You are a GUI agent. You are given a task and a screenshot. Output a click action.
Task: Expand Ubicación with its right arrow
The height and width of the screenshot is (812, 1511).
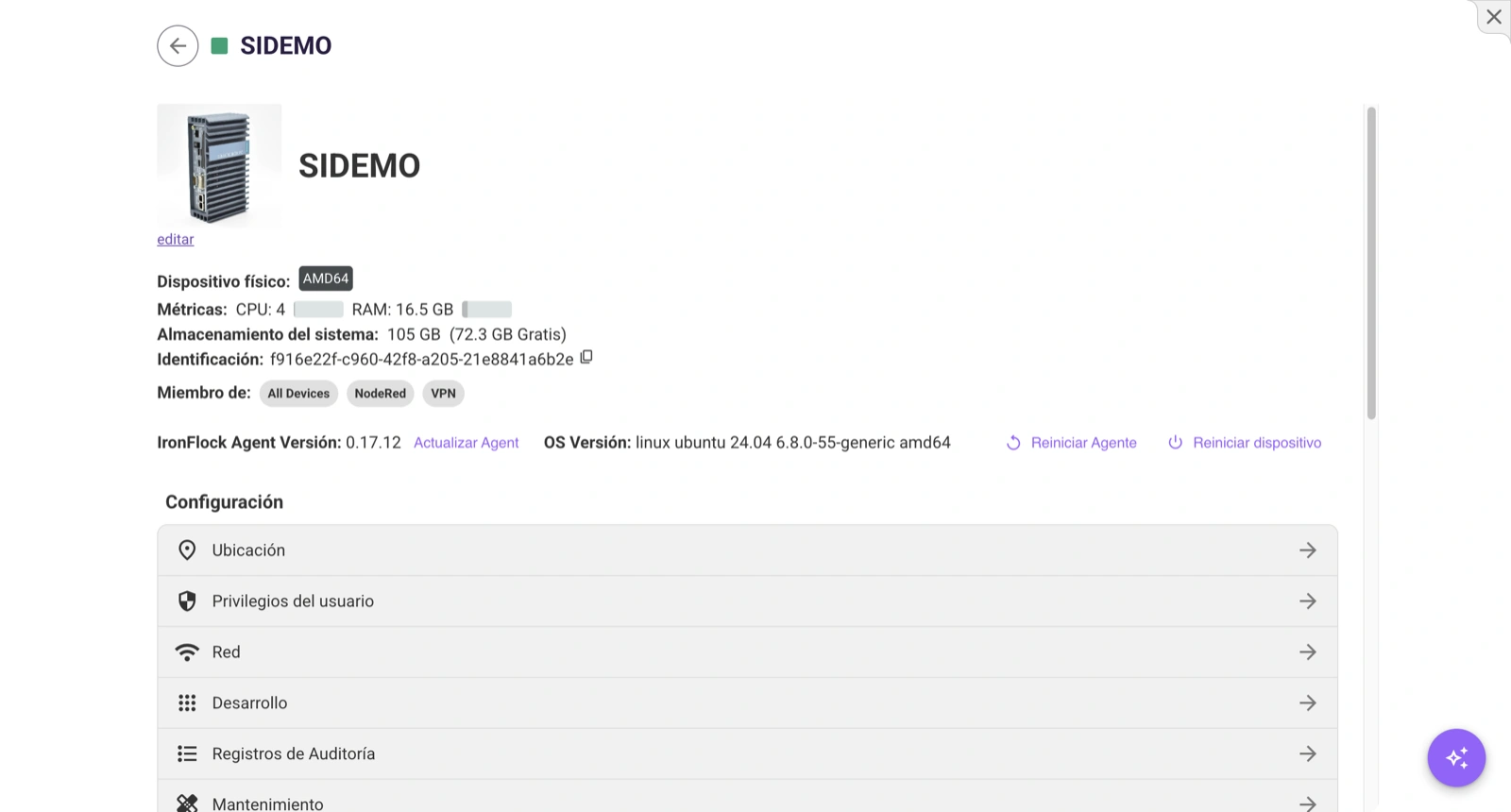click(x=1308, y=550)
